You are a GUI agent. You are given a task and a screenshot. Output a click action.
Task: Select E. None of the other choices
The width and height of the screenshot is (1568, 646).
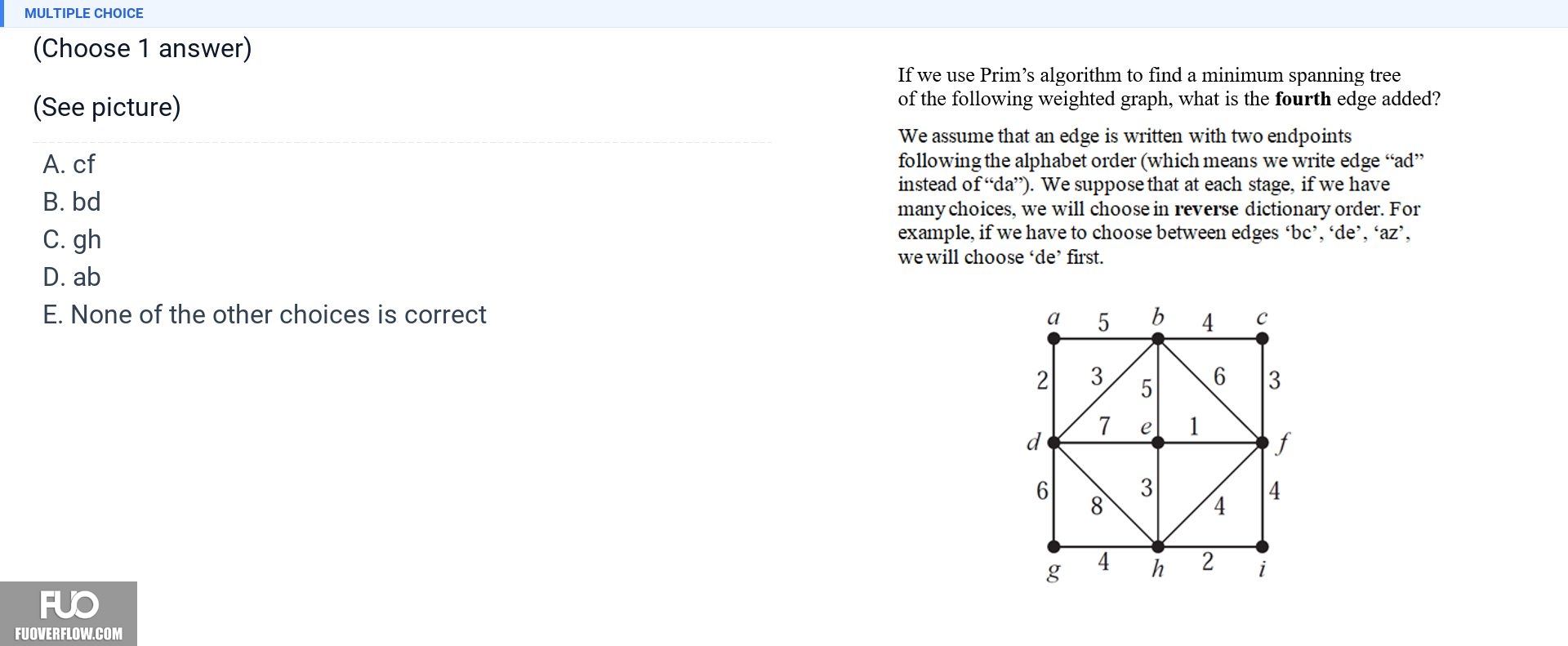265,314
